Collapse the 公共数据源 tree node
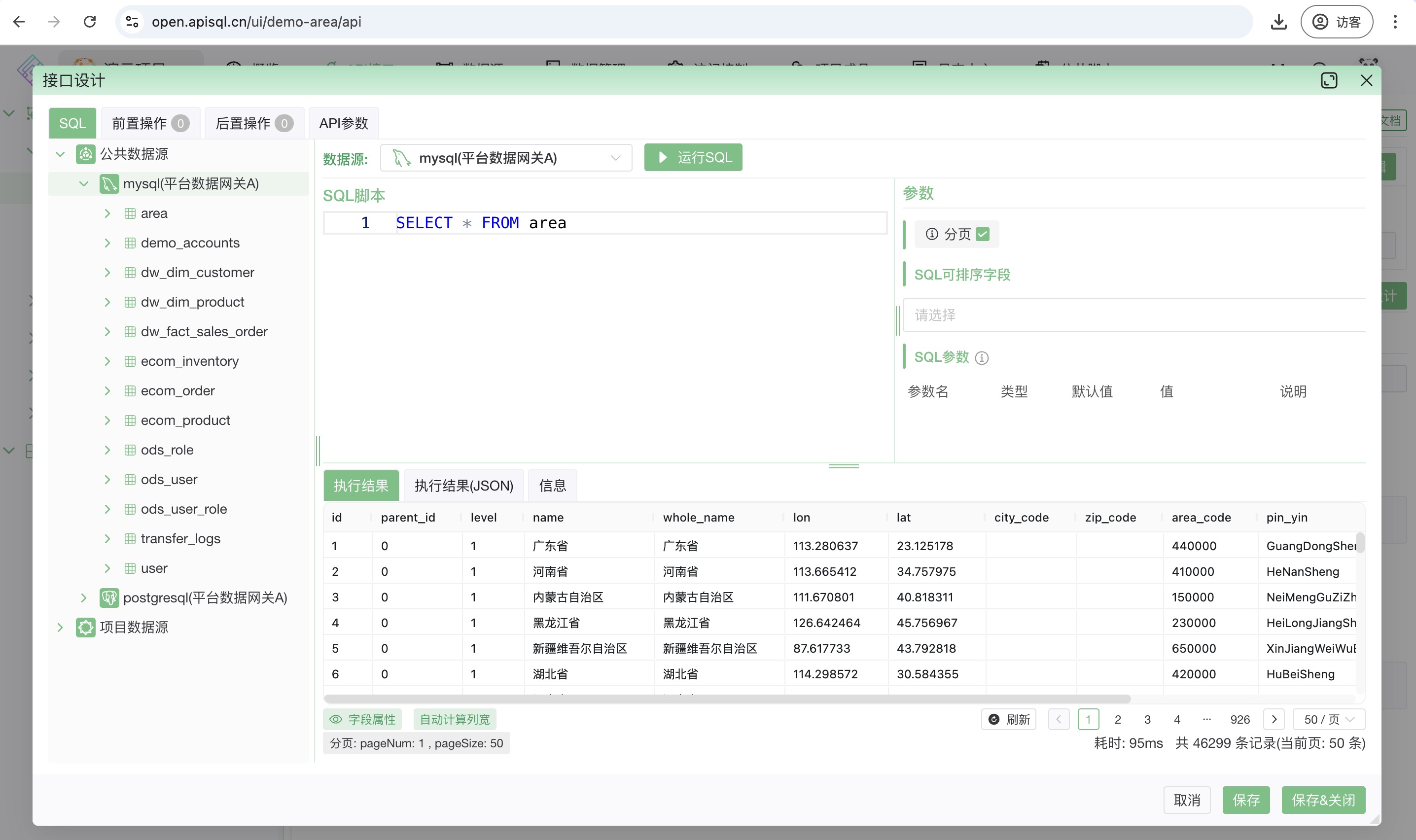 (60, 154)
